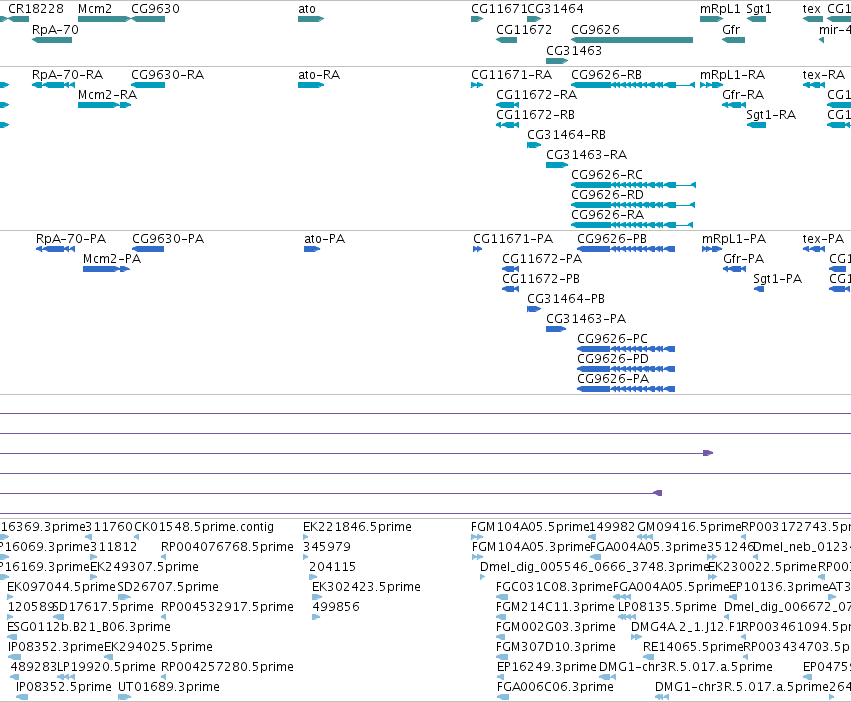Click the CG31464-RB transcript glyph

click(534, 145)
